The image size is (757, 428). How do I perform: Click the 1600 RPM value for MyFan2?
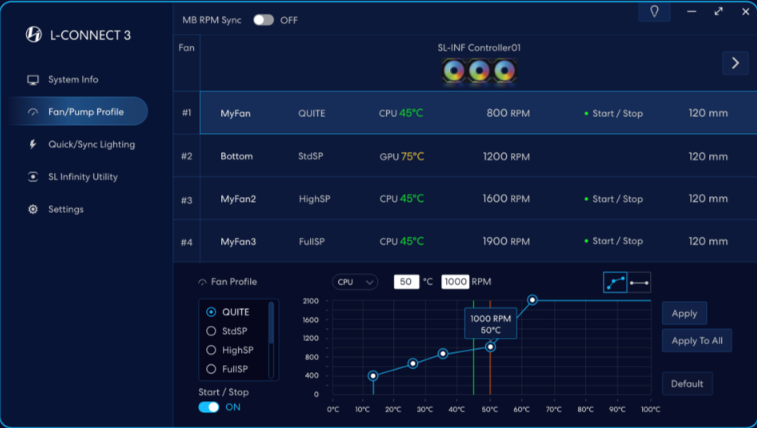click(x=506, y=199)
